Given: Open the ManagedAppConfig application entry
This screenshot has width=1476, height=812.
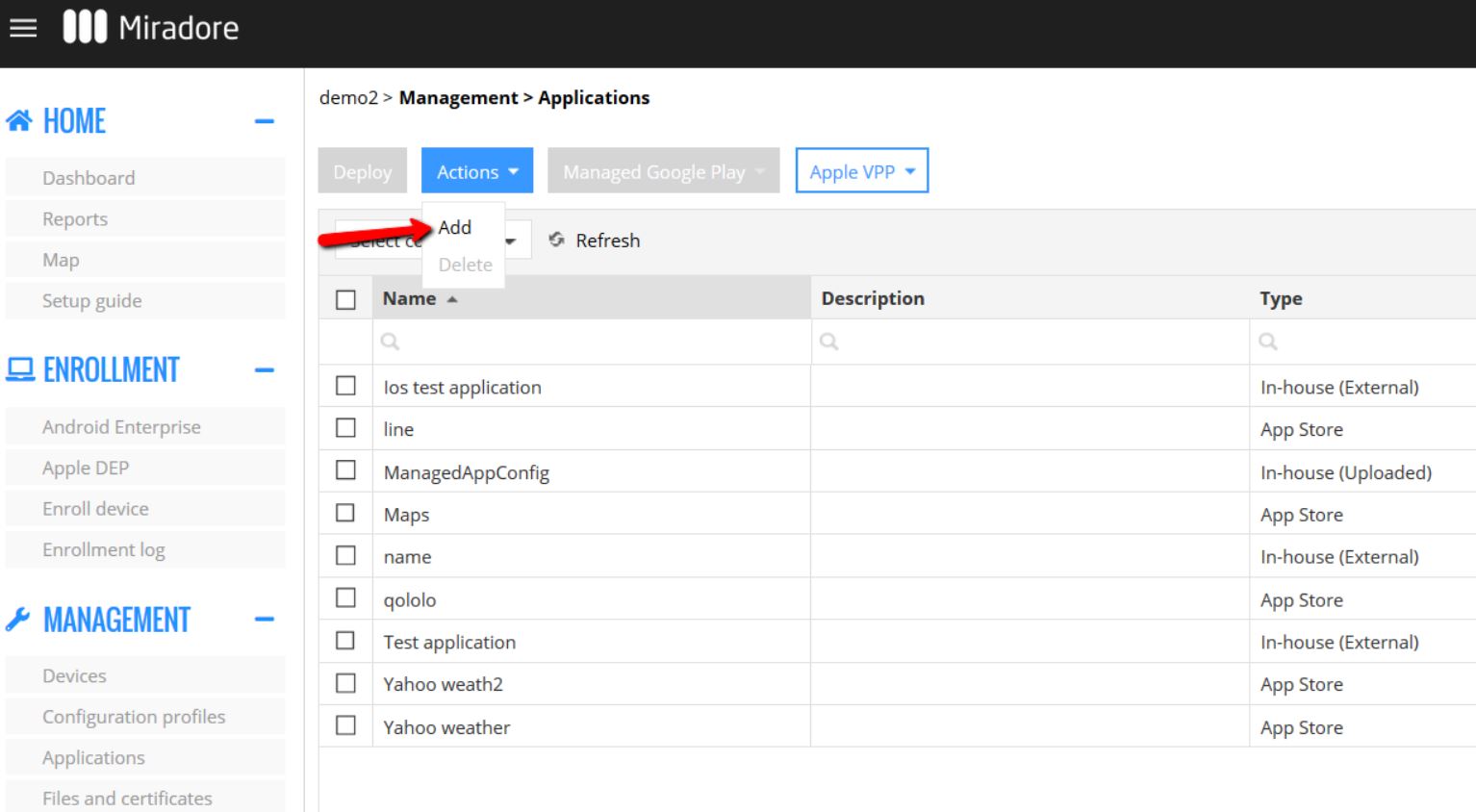Looking at the screenshot, I should (467, 472).
